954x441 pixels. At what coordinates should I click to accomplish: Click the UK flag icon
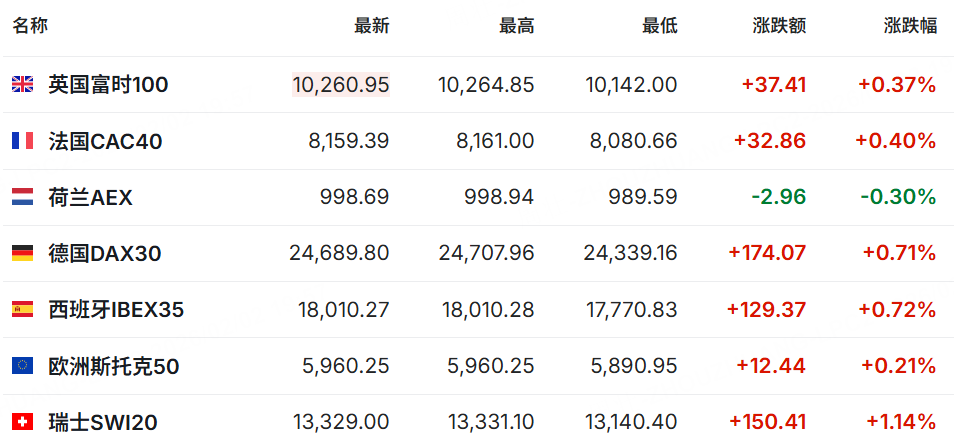click(23, 85)
